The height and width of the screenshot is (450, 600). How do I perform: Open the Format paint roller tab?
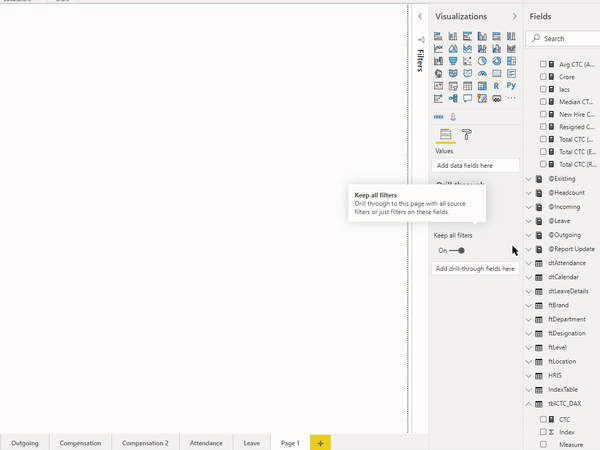[x=466, y=135]
